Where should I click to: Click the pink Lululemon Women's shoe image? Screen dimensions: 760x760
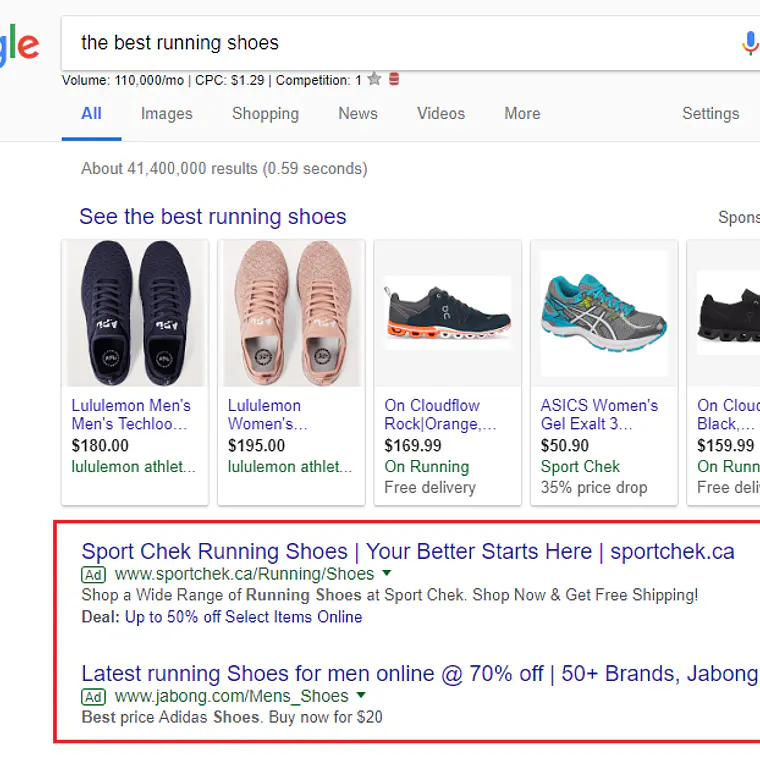coord(291,313)
